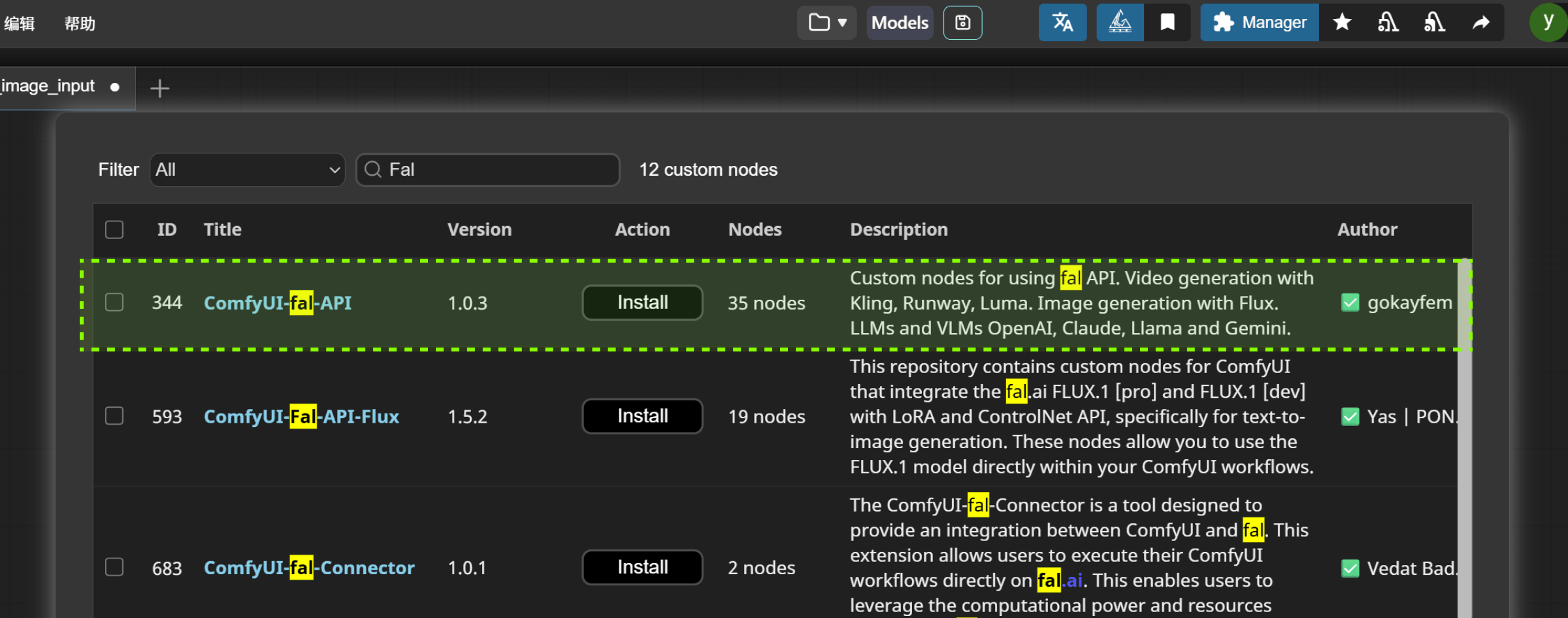The height and width of the screenshot is (618, 1568).
Task: Open the workflow folder dropdown
Action: pos(826,23)
